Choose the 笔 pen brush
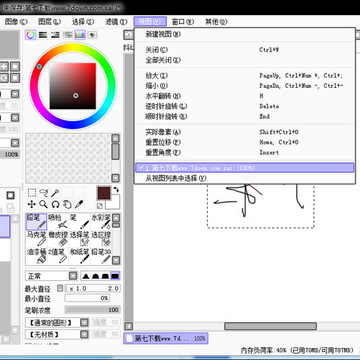The width and height of the screenshot is (360, 360). pos(79,222)
